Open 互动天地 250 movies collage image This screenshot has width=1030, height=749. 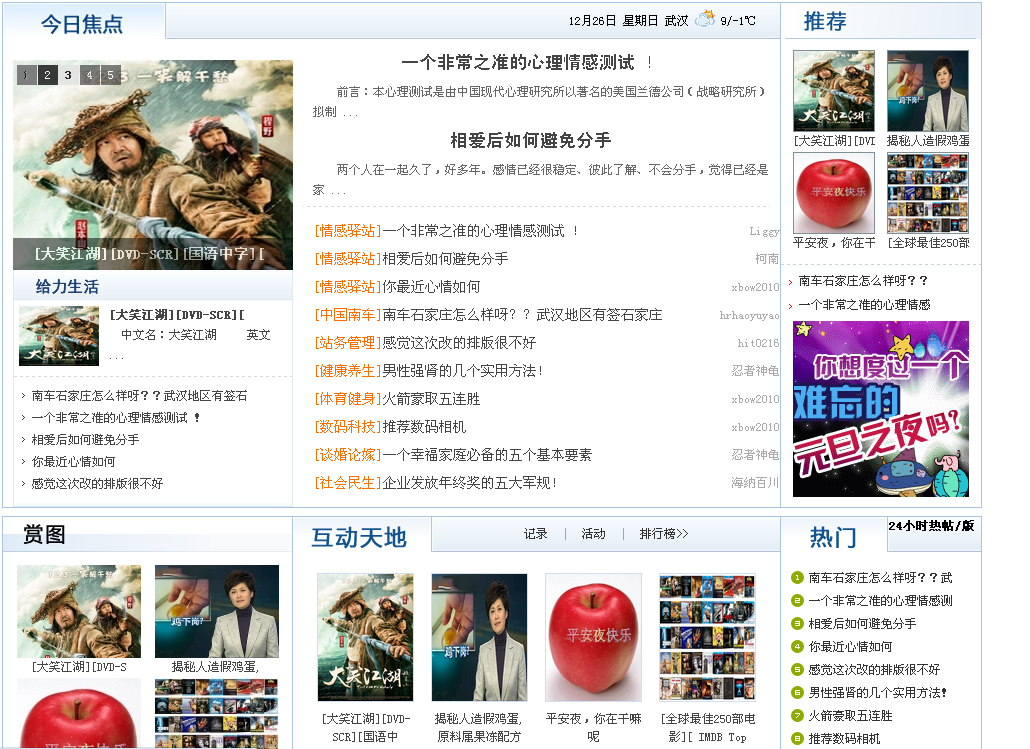(707, 637)
